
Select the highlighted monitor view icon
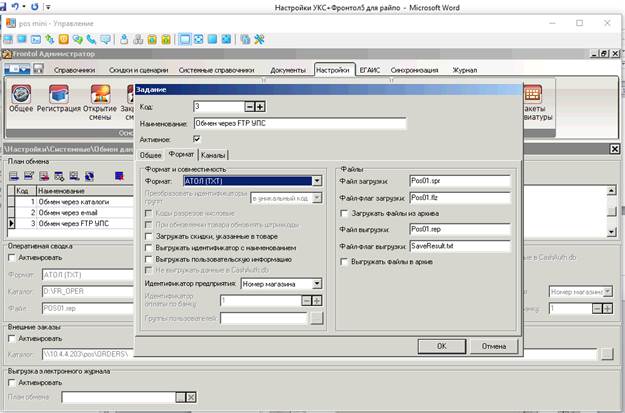point(185,39)
